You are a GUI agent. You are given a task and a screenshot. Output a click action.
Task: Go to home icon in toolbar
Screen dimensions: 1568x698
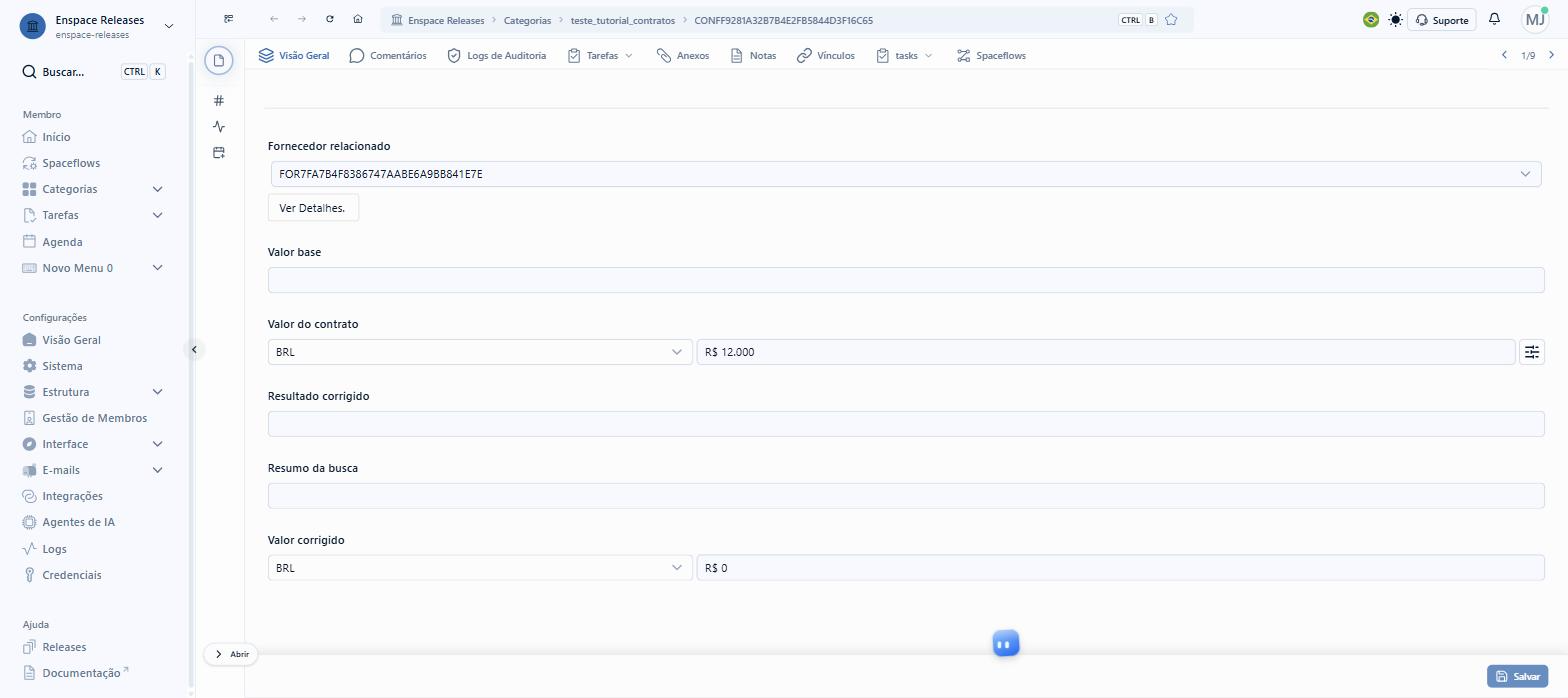tap(358, 19)
